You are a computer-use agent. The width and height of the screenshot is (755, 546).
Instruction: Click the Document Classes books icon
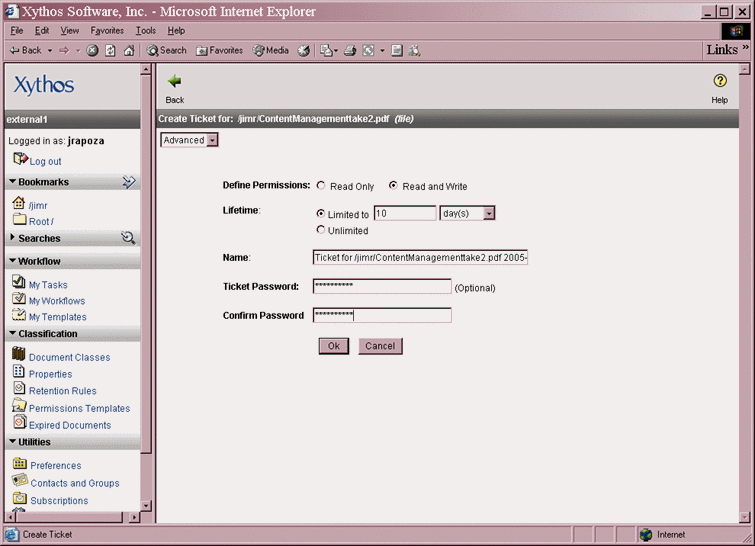(19, 353)
